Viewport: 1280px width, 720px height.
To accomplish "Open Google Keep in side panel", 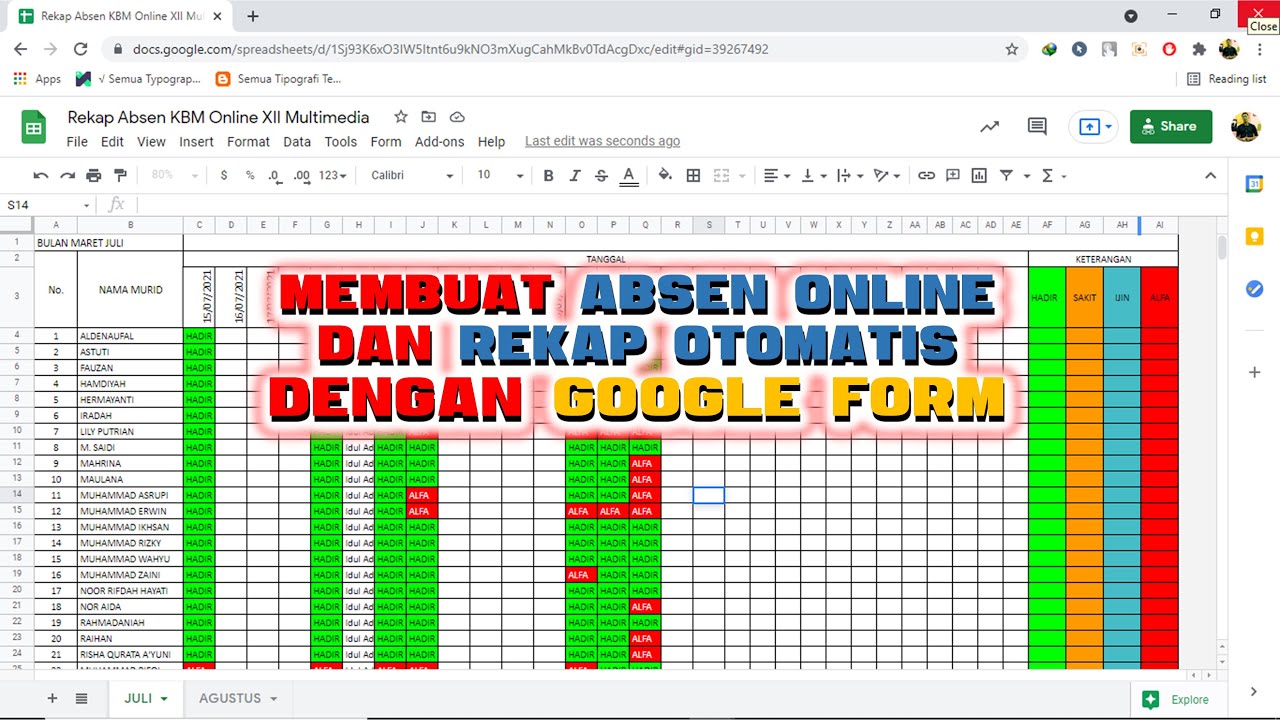I will 1255,237.
